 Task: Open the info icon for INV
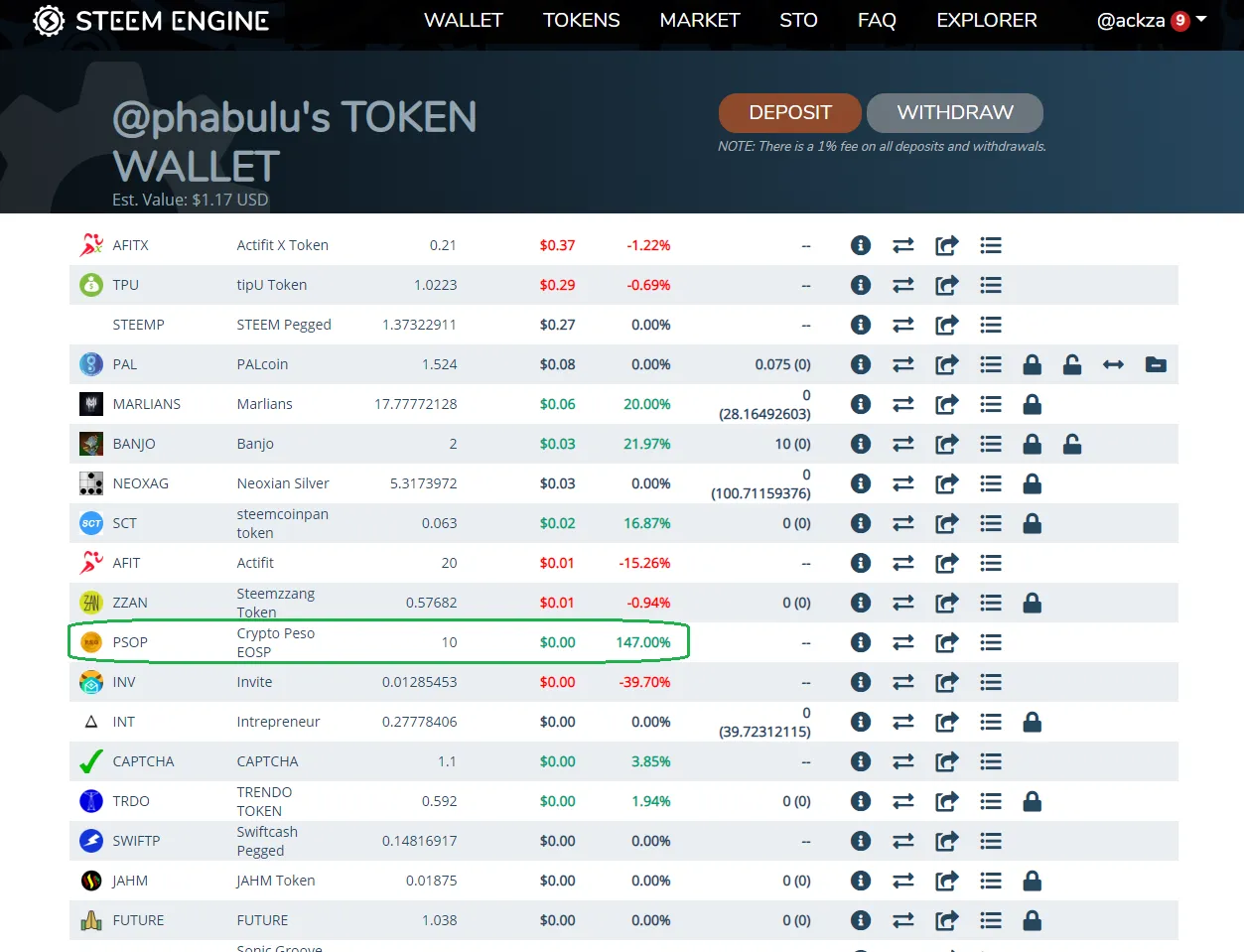click(x=861, y=682)
